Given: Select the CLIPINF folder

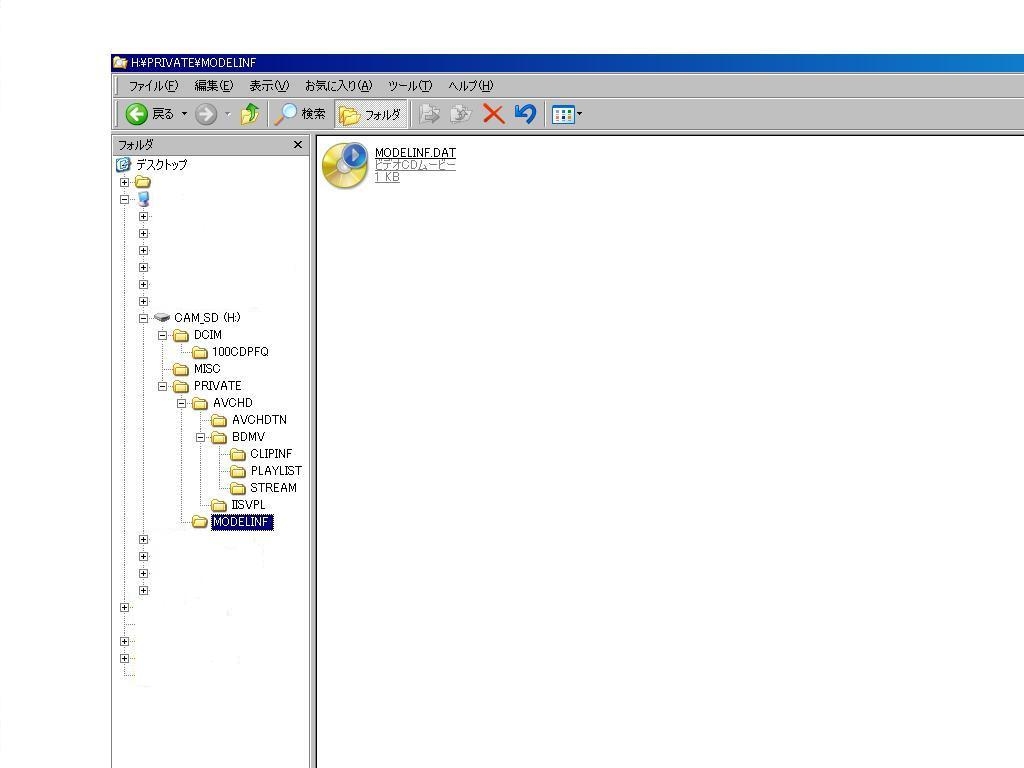Looking at the screenshot, I should click(x=271, y=454).
